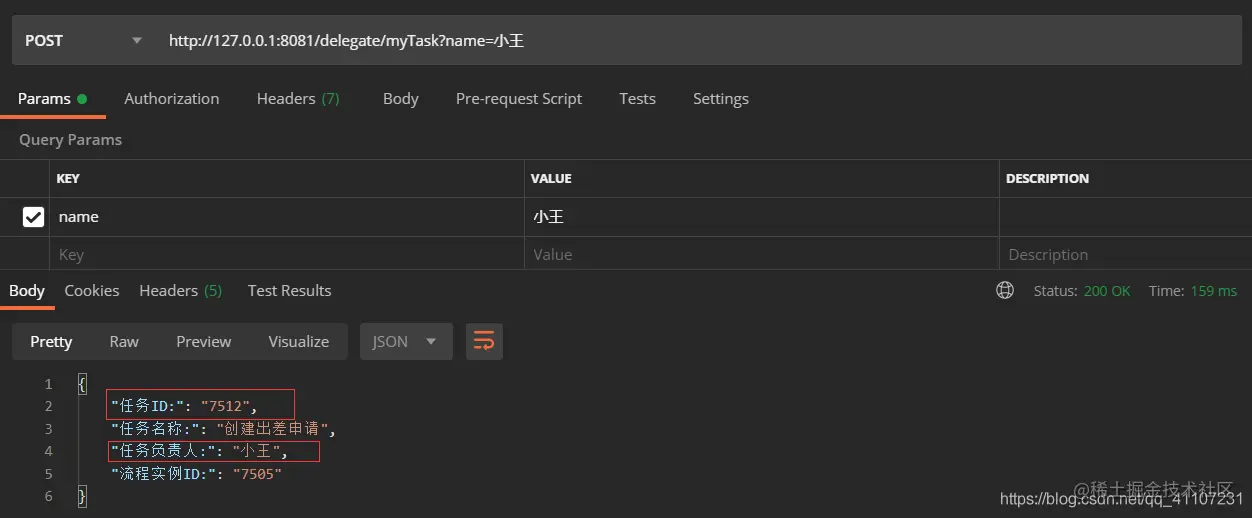
Task: Uncheck the name query param checkbox
Action: (x=33, y=216)
